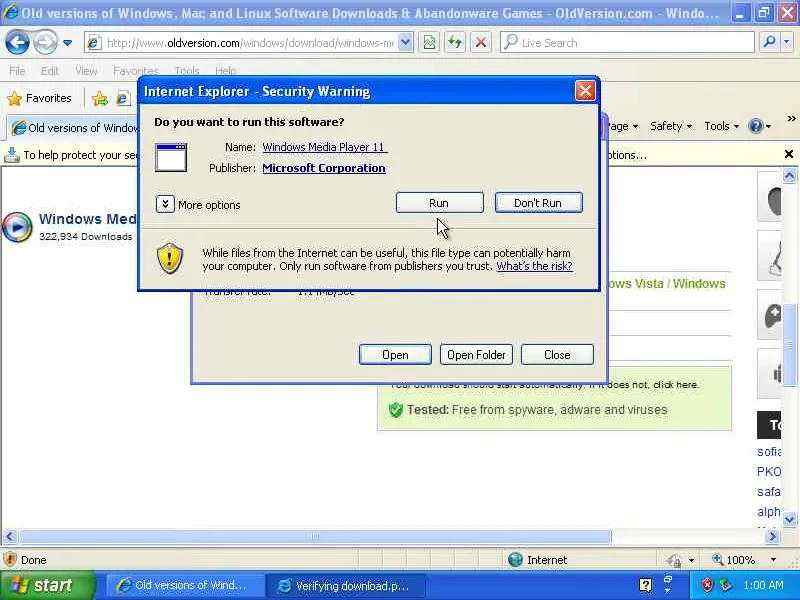Click Close in the download dialog
The image size is (800, 600).
click(557, 355)
